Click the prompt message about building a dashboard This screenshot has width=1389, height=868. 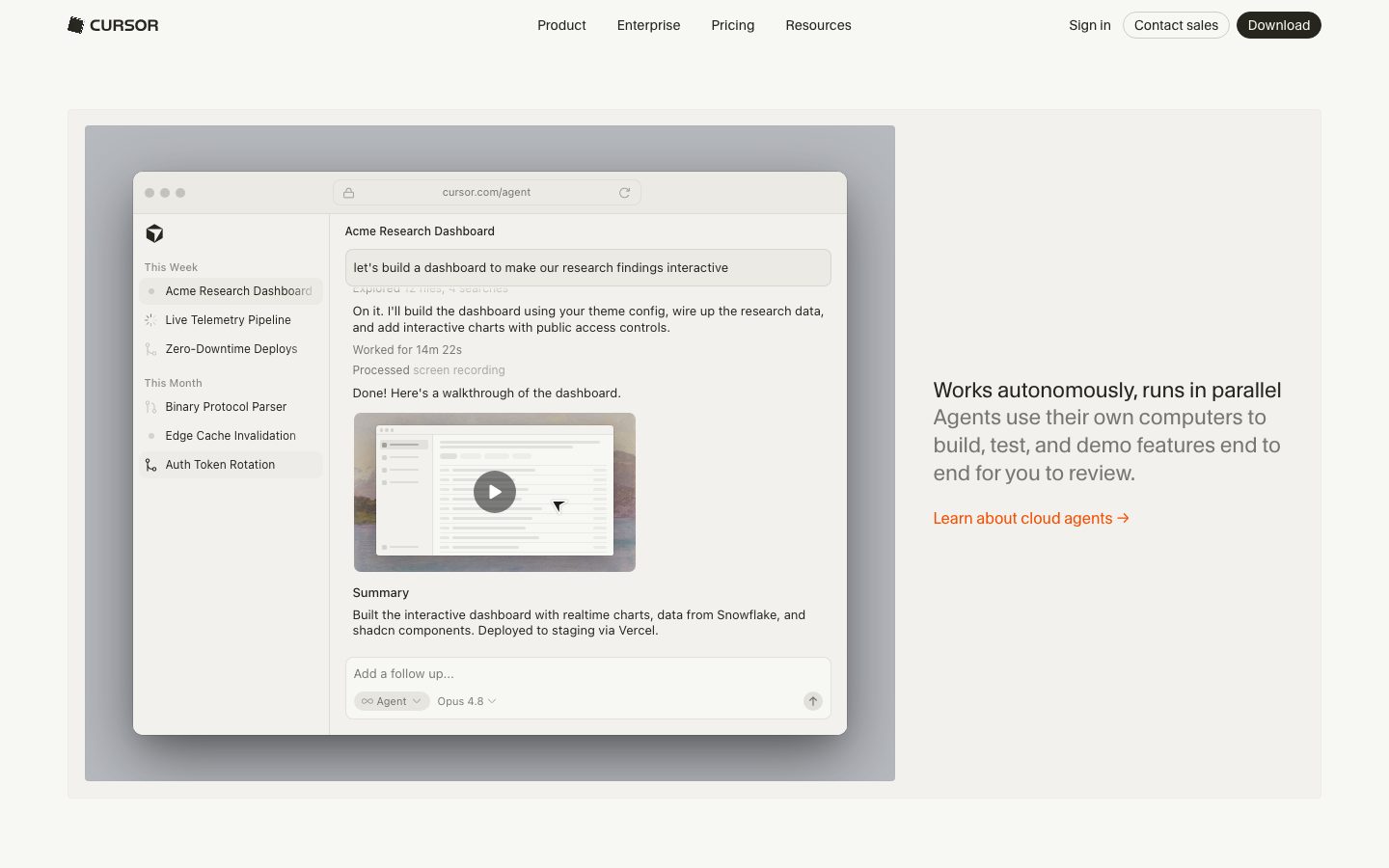click(588, 268)
